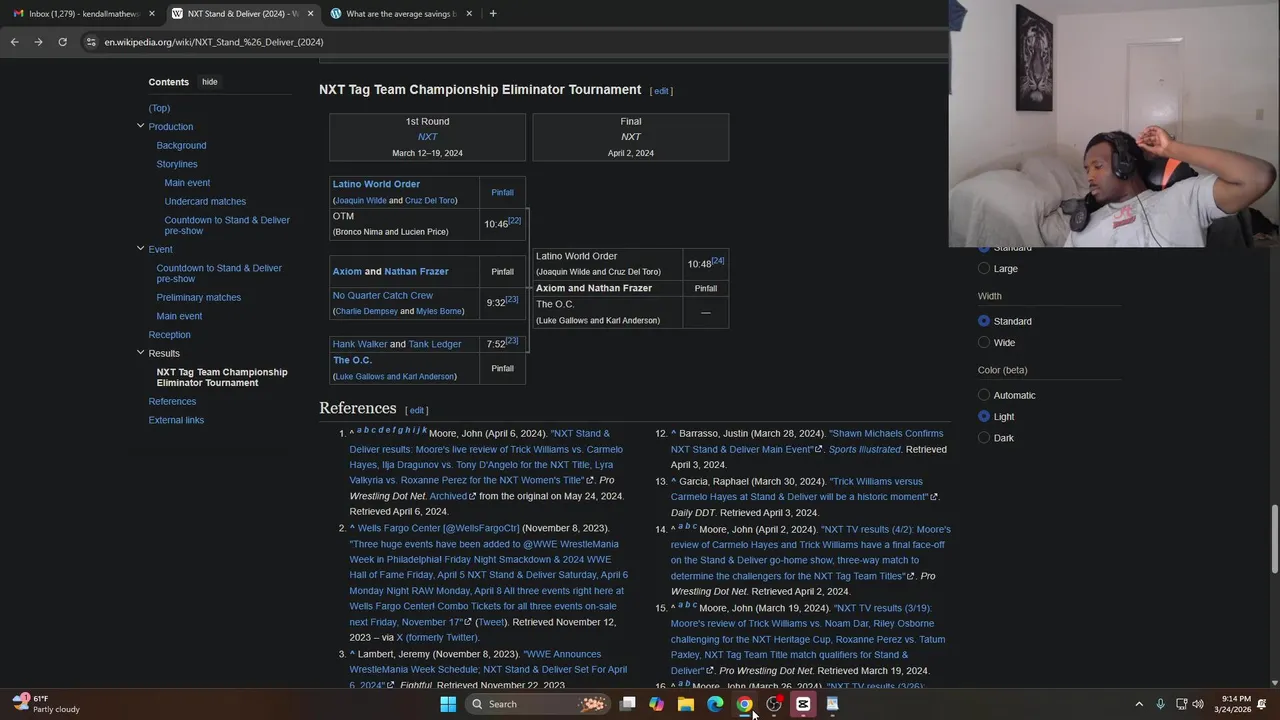Edit the Eliminator Tournament section
1280x720 pixels.
coord(661,91)
